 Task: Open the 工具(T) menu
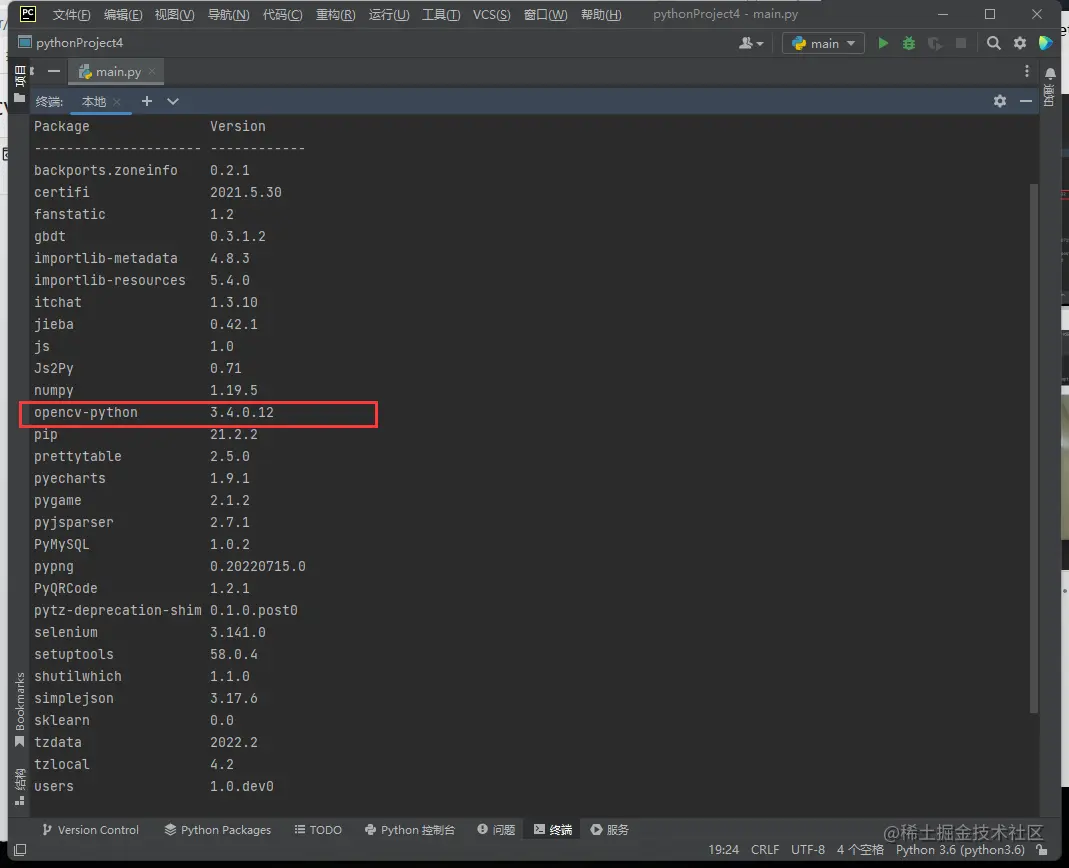[441, 14]
